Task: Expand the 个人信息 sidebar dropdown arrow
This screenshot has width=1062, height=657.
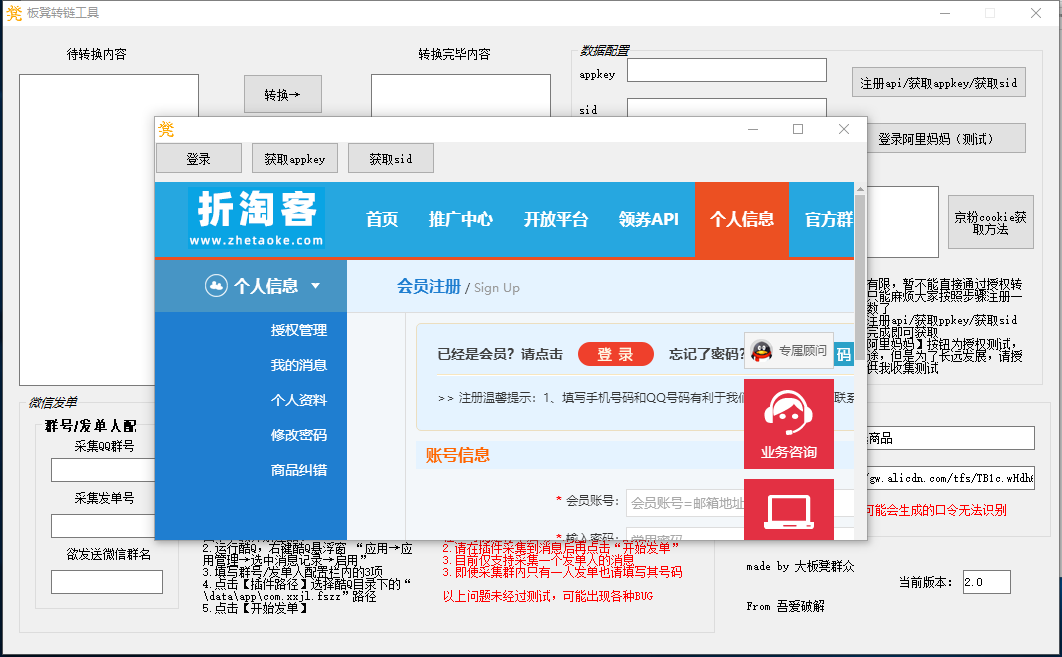Action: [x=316, y=286]
